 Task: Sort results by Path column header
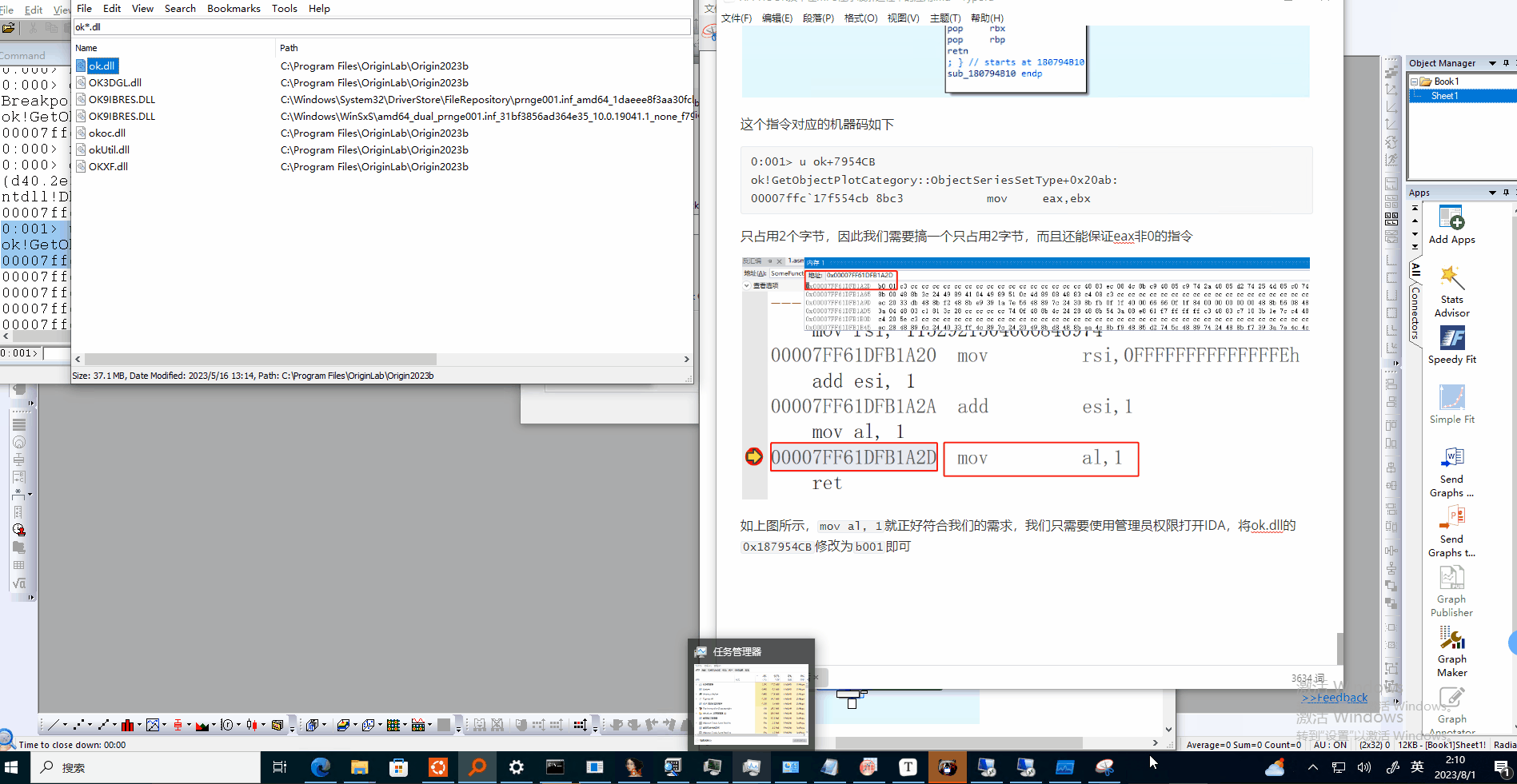pos(484,48)
